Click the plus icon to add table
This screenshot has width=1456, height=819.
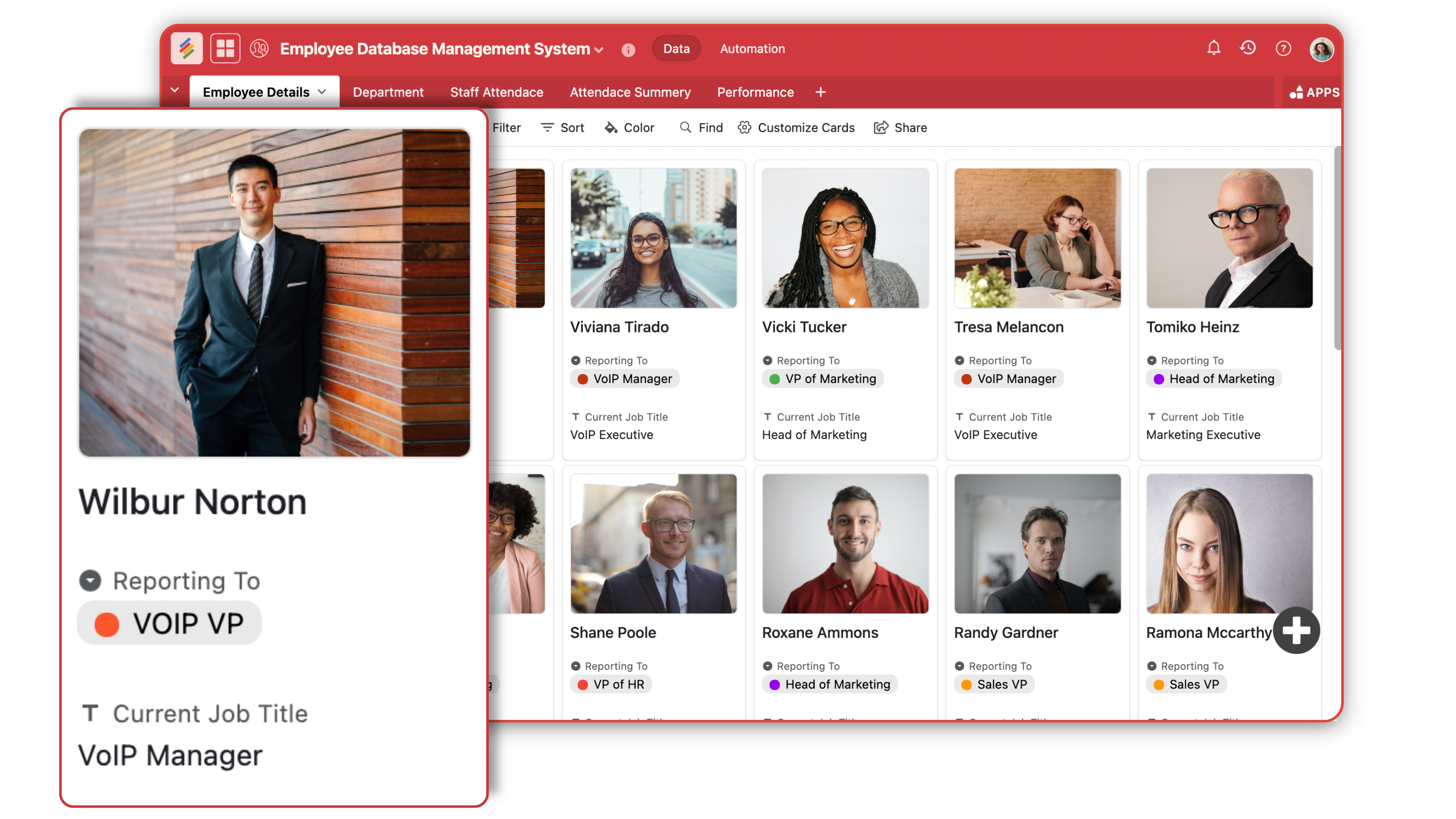pos(821,92)
